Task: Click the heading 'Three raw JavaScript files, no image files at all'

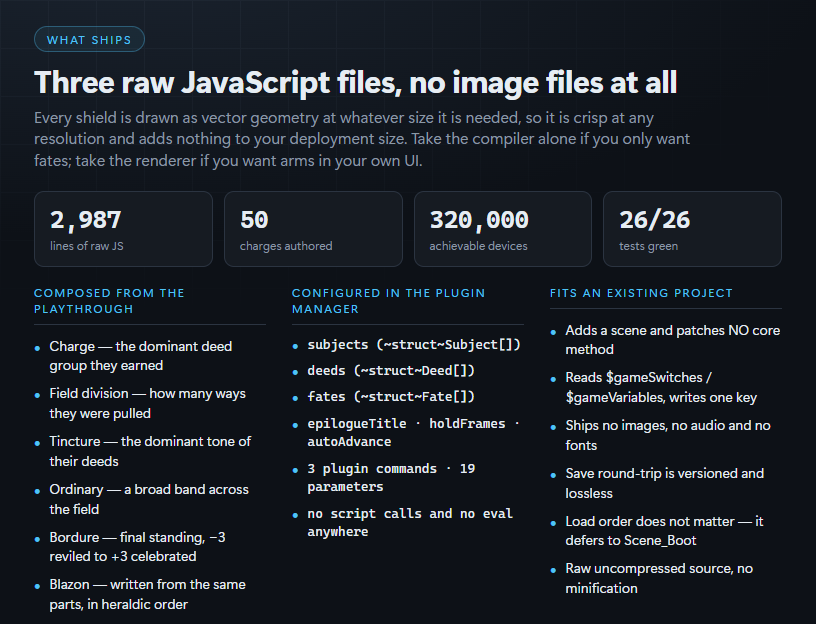Action: point(355,83)
